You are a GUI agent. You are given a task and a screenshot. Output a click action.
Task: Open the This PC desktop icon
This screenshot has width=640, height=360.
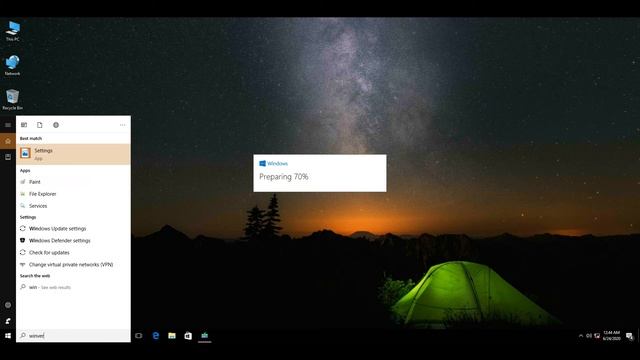(13, 31)
